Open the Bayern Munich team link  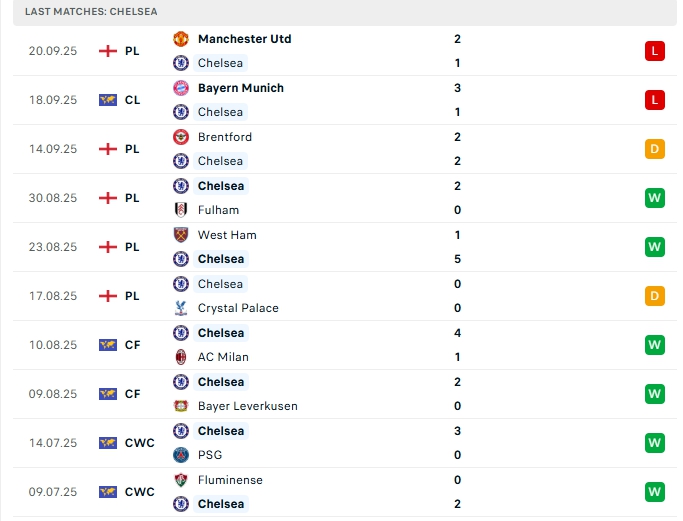click(x=240, y=88)
